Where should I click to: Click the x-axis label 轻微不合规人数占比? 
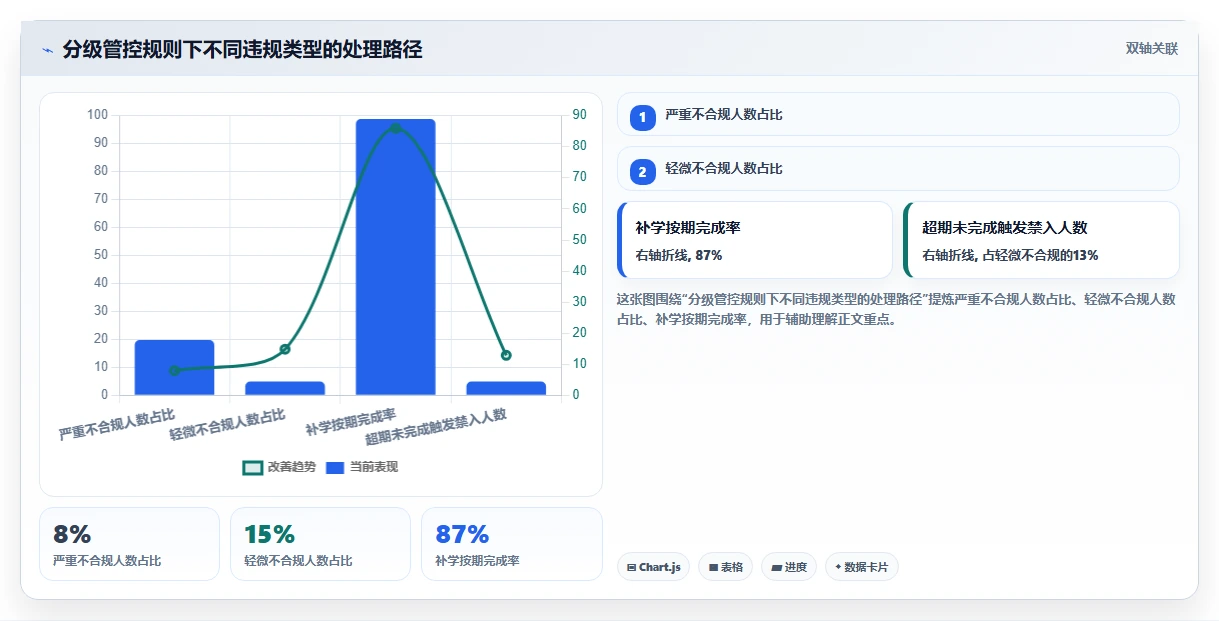click(227, 424)
